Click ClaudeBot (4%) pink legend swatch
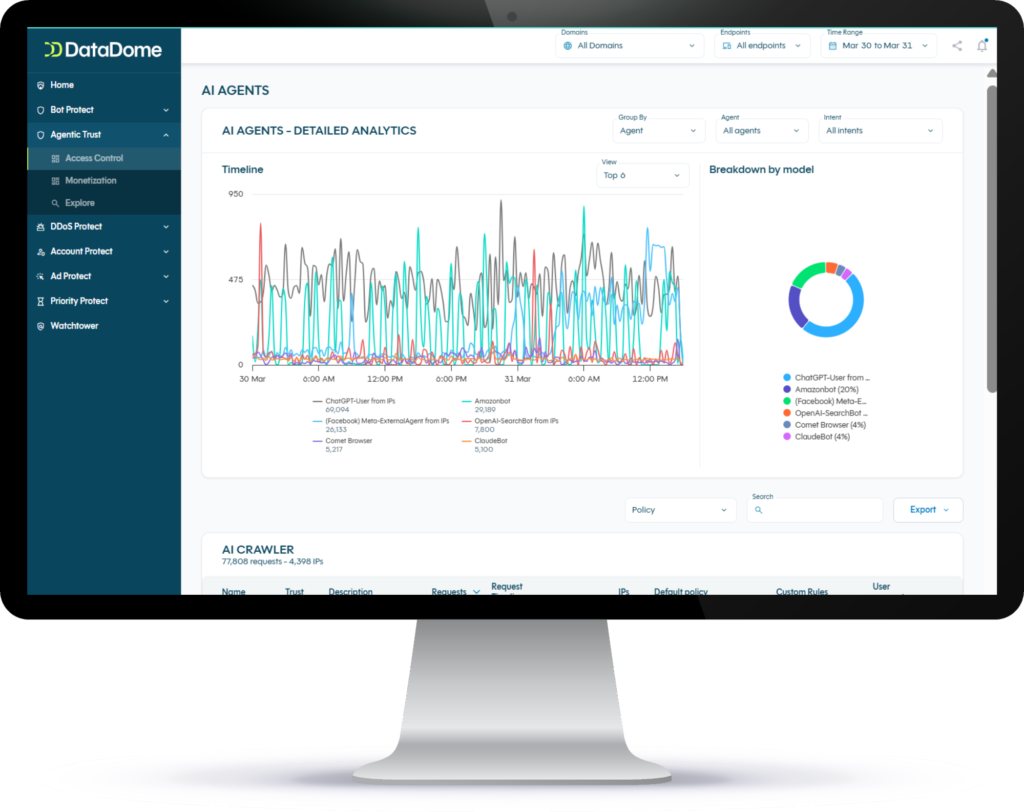 coord(787,436)
